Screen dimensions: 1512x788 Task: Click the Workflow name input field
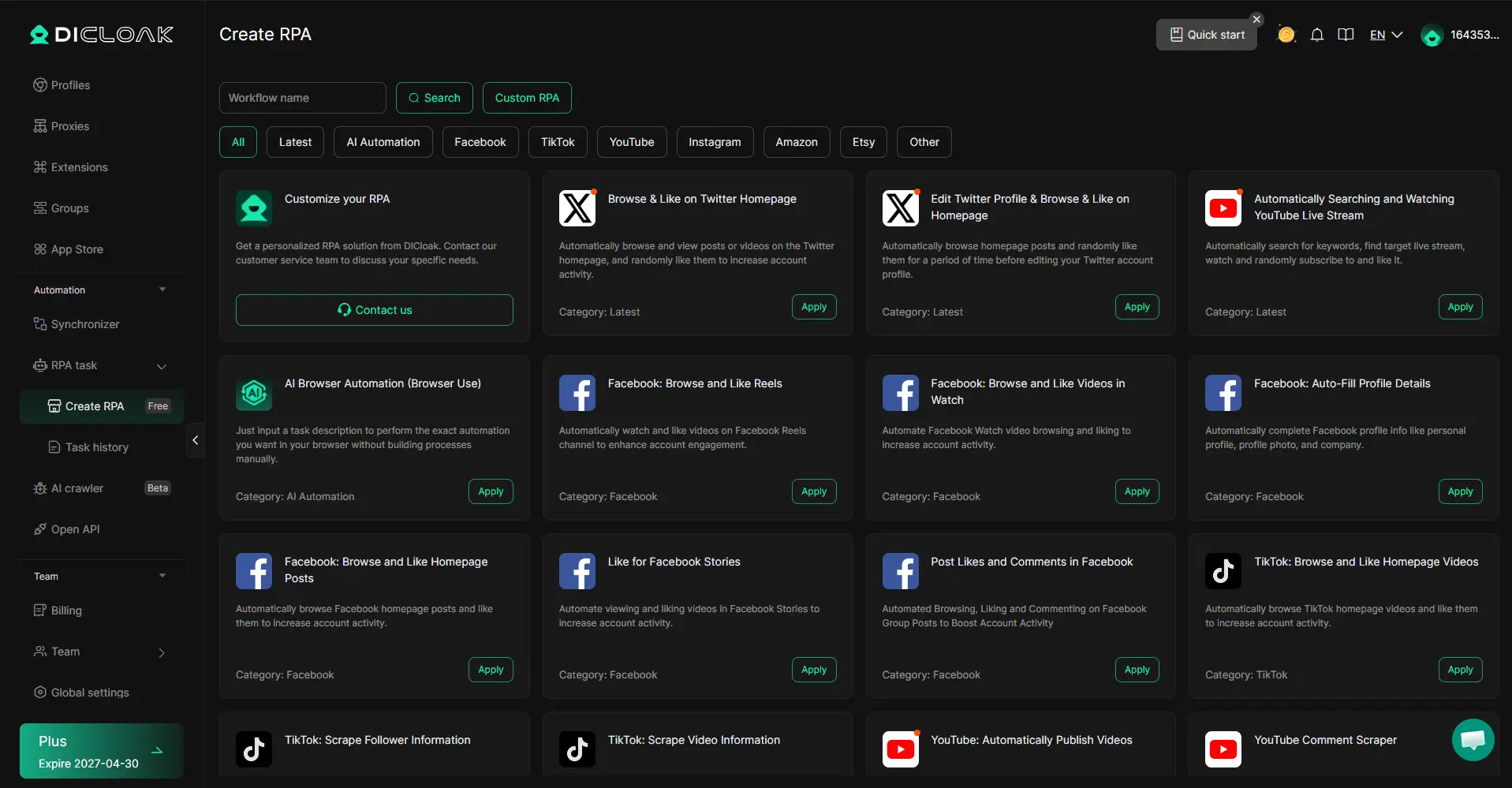[302, 98]
